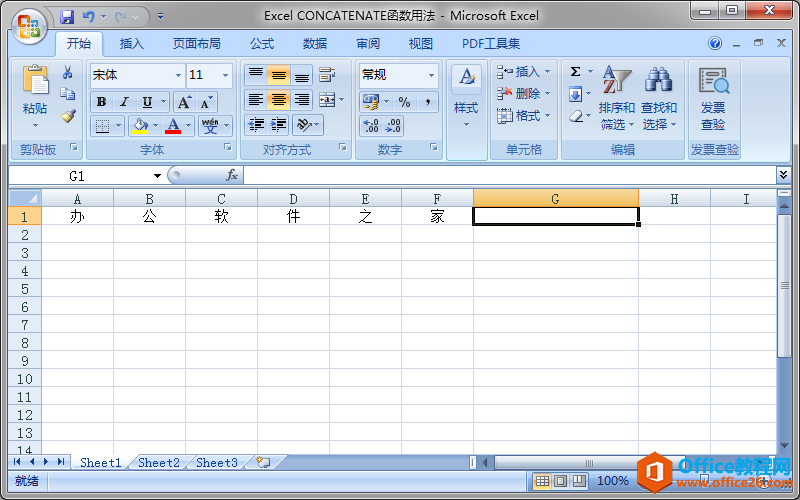Apply cell borders button
800x500 pixels.
(103, 126)
